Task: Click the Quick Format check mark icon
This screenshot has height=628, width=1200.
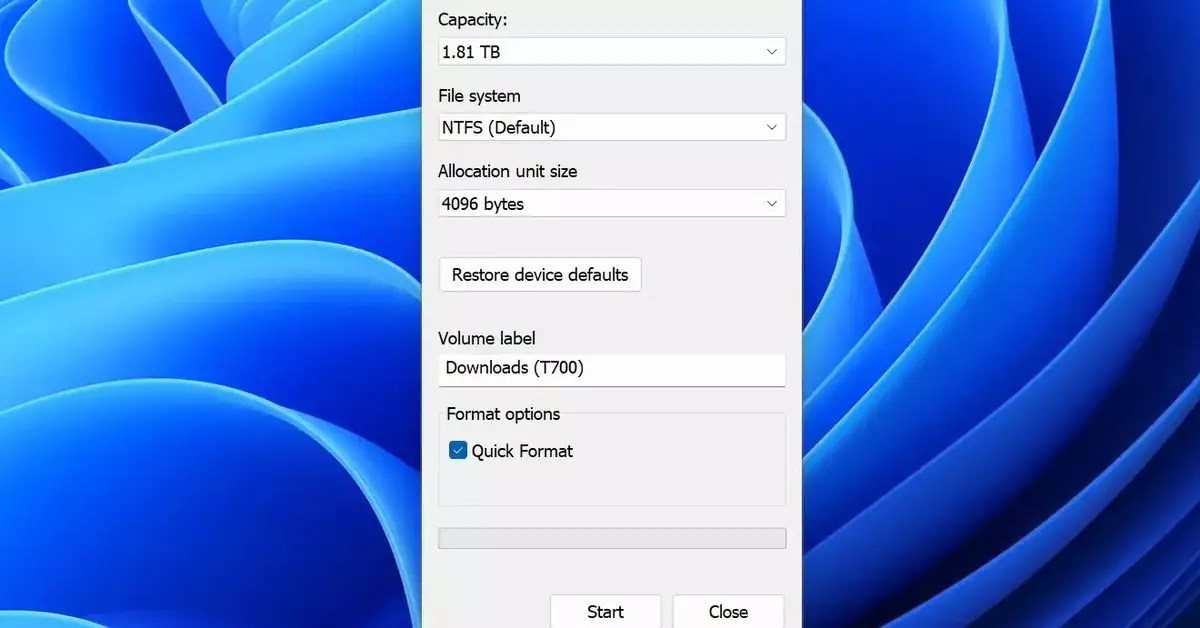Action: coord(457,450)
